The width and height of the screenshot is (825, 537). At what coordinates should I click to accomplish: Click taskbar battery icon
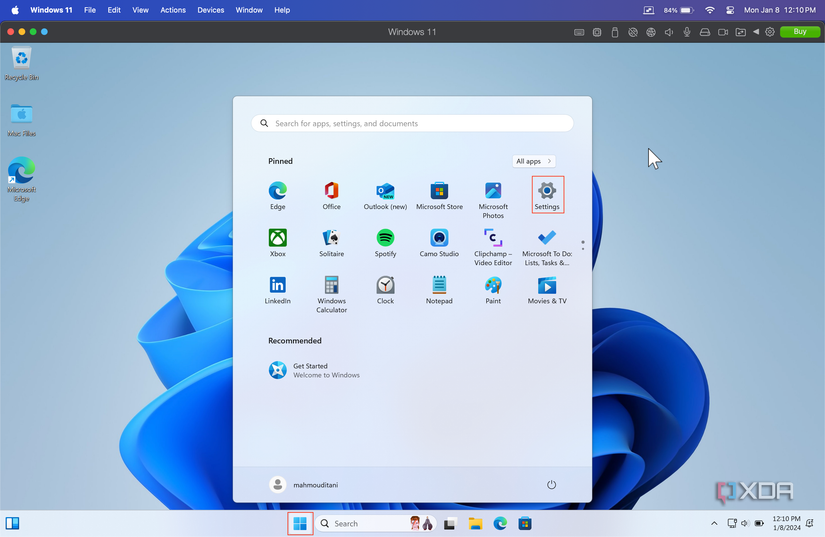click(x=759, y=523)
